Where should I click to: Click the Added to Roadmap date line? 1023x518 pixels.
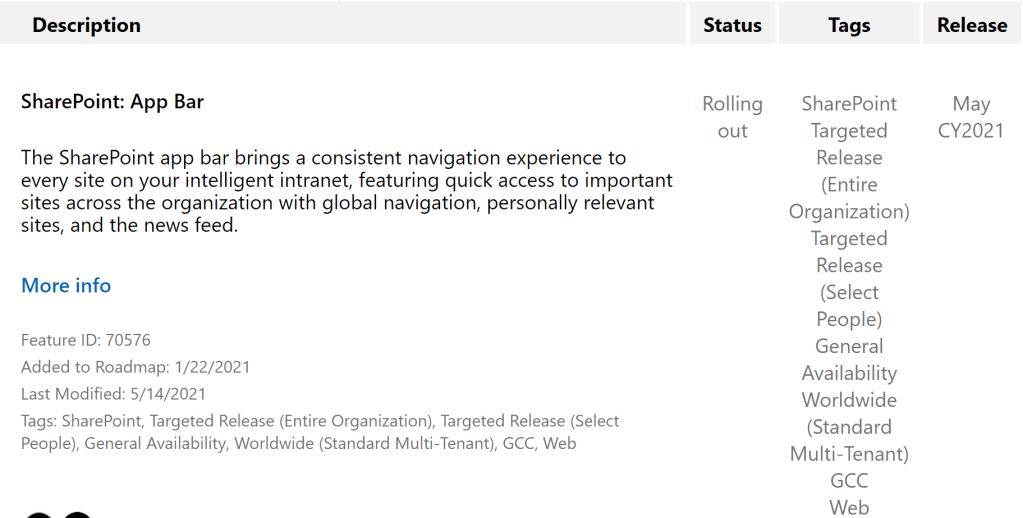135,367
